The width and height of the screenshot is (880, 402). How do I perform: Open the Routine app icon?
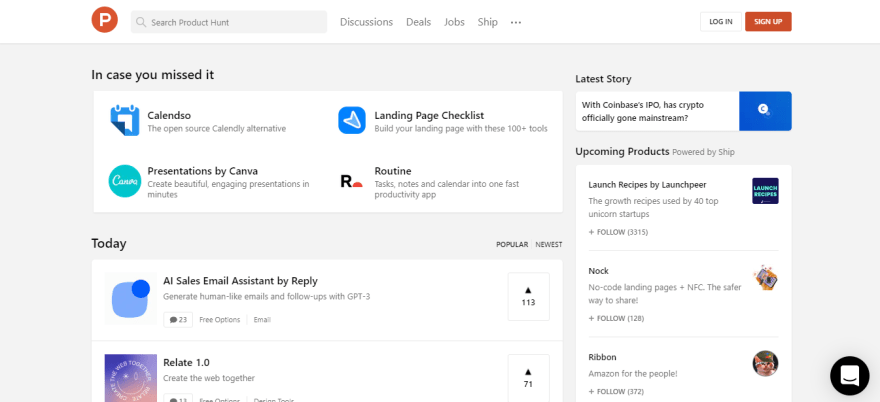tap(352, 181)
